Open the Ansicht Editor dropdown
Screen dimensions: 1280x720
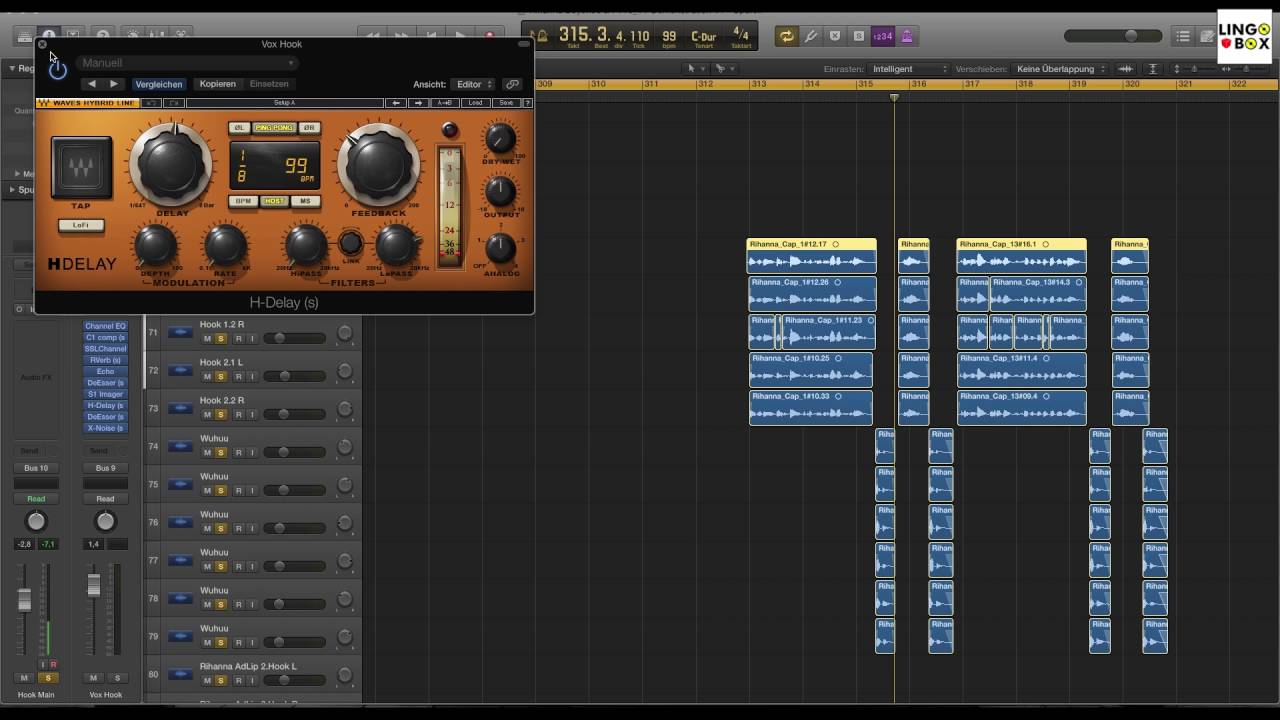click(473, 84)
